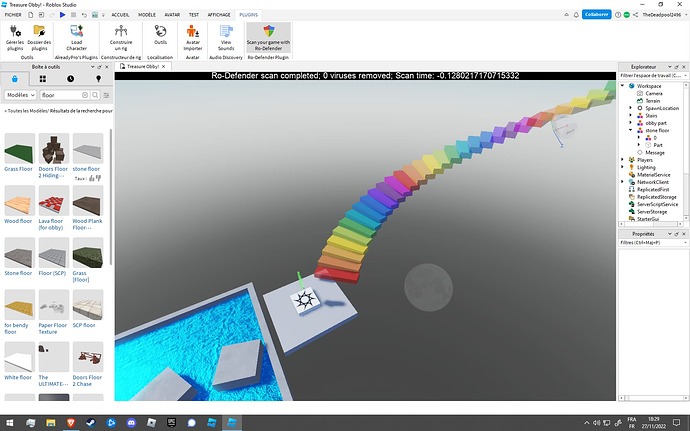Select the PLUGINS ribbon tab

249,15
